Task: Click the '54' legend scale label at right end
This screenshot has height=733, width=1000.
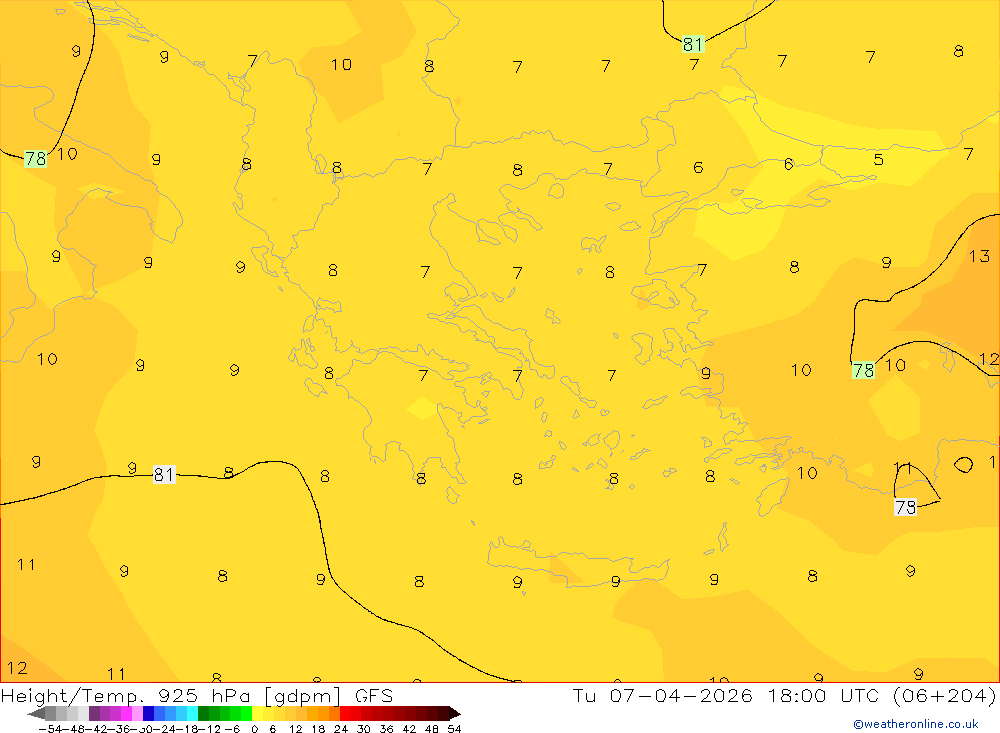Action: [x=454, y=729]
